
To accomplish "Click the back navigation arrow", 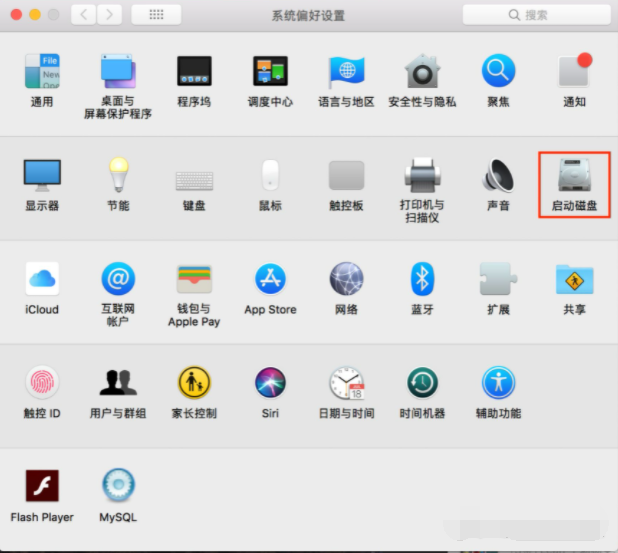I will pos(84,15).
